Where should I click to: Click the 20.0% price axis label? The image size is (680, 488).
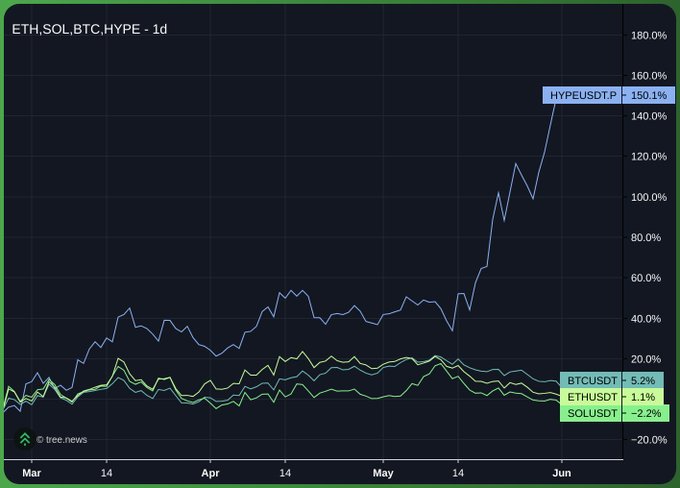pyautogui.click(x=646, y=359)
